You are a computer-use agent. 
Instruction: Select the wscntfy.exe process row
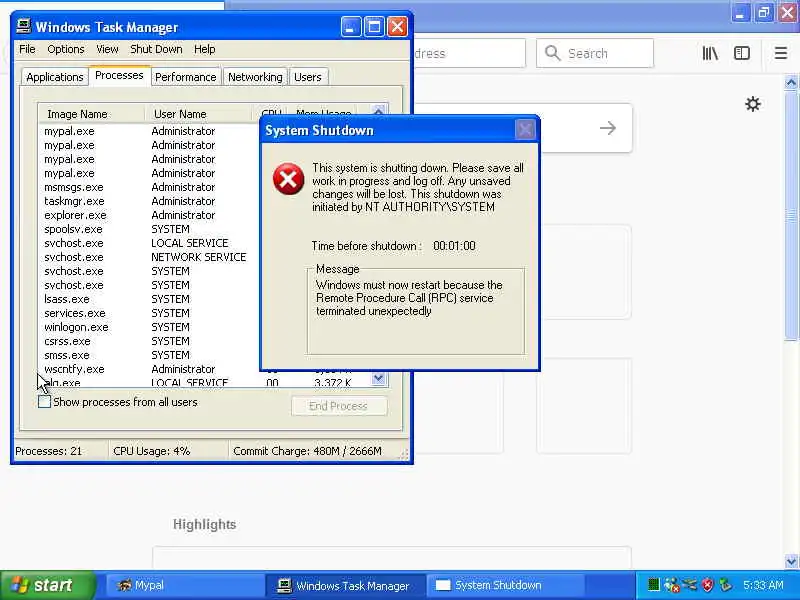[x=148, y=369]
